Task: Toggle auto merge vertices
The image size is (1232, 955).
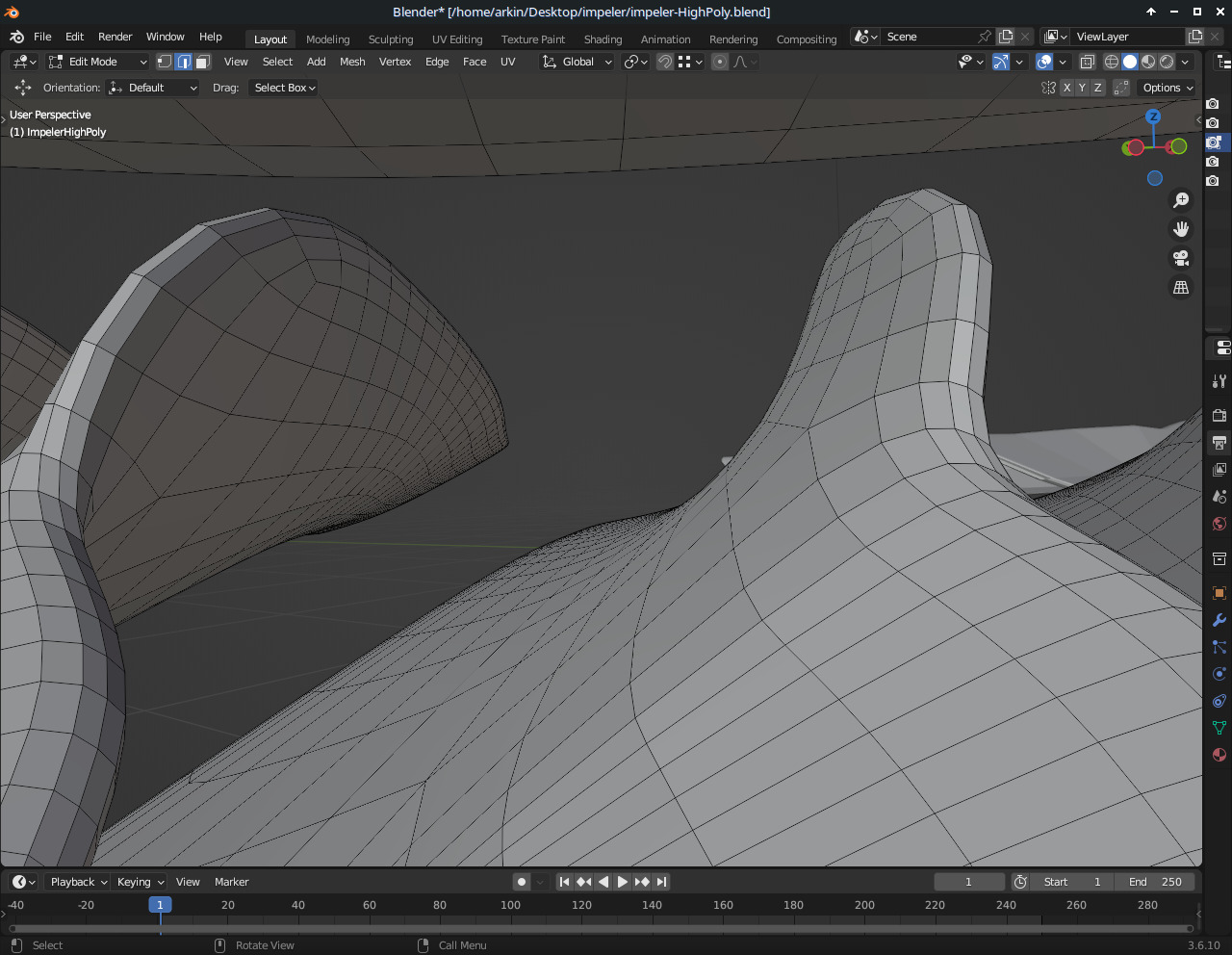Action: (1121, 88)
